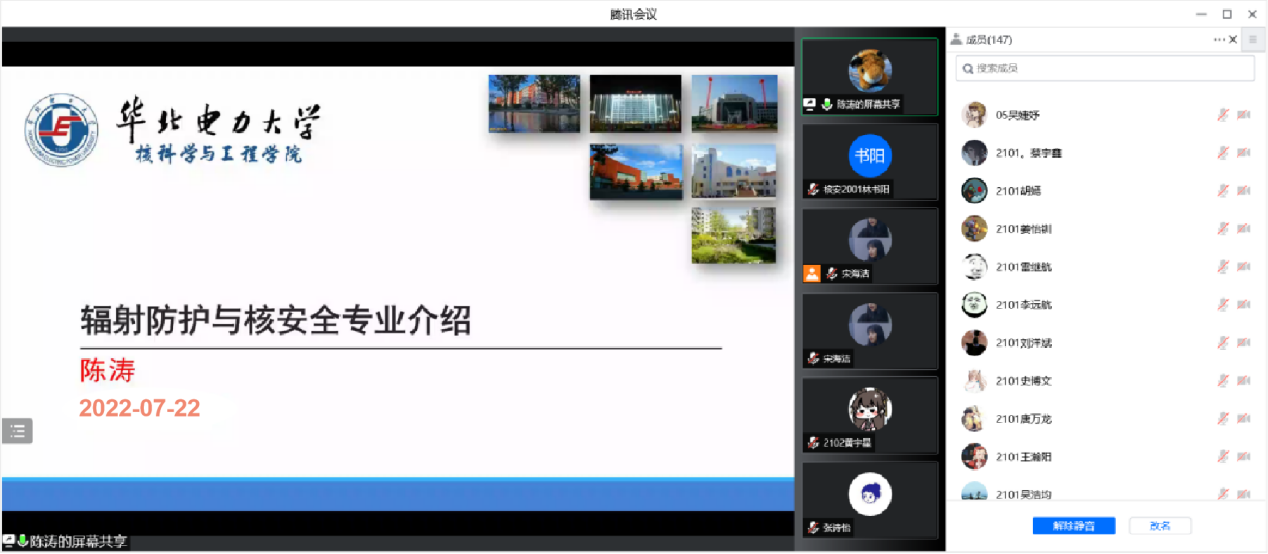The width and height of the screenshot is (1268, 554).
Task: Click the screen share icon in bottom-left label
Action: click(9, 541)
